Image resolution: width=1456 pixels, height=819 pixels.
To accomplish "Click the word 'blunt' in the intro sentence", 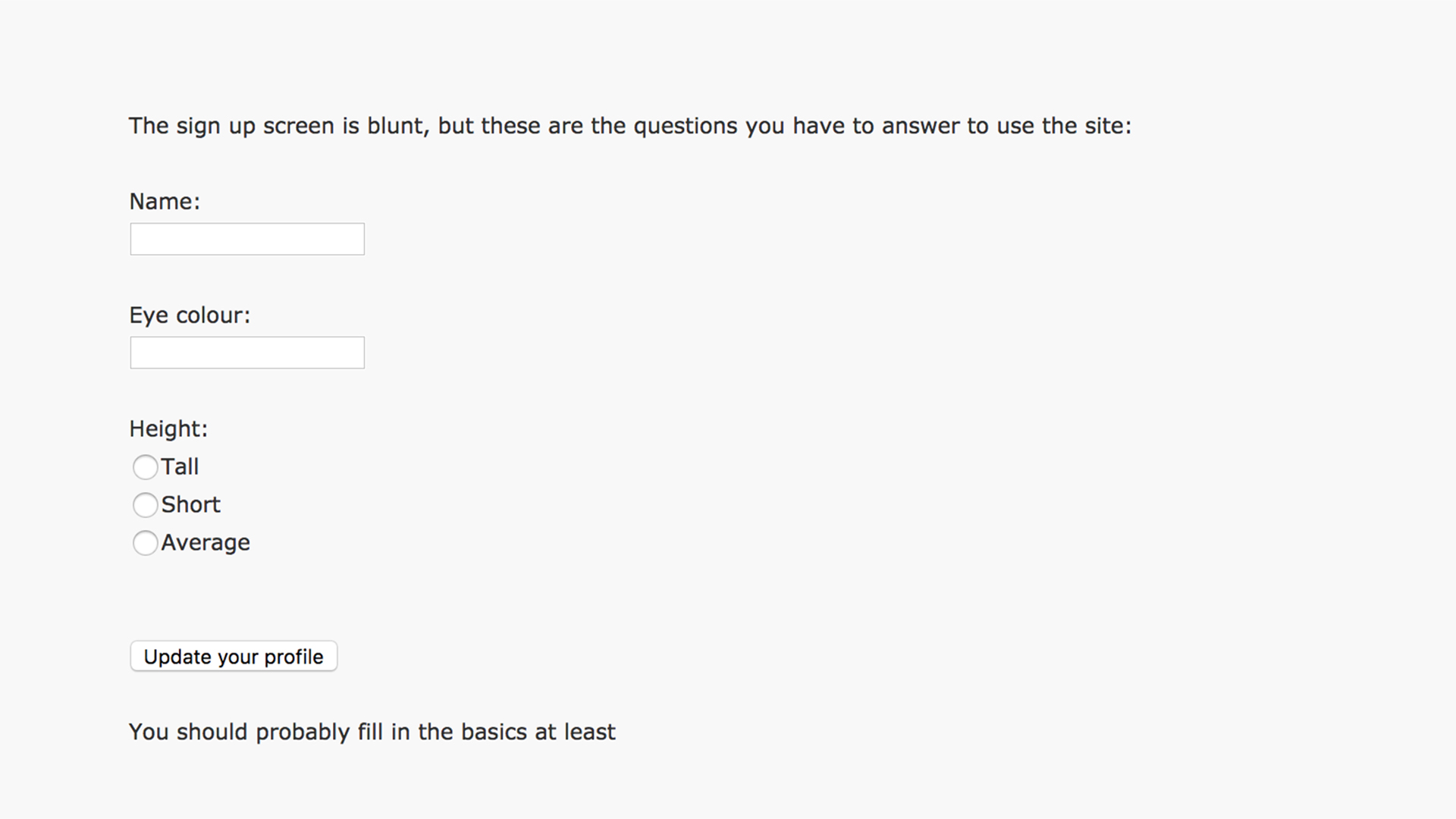I will click(398, 126).
